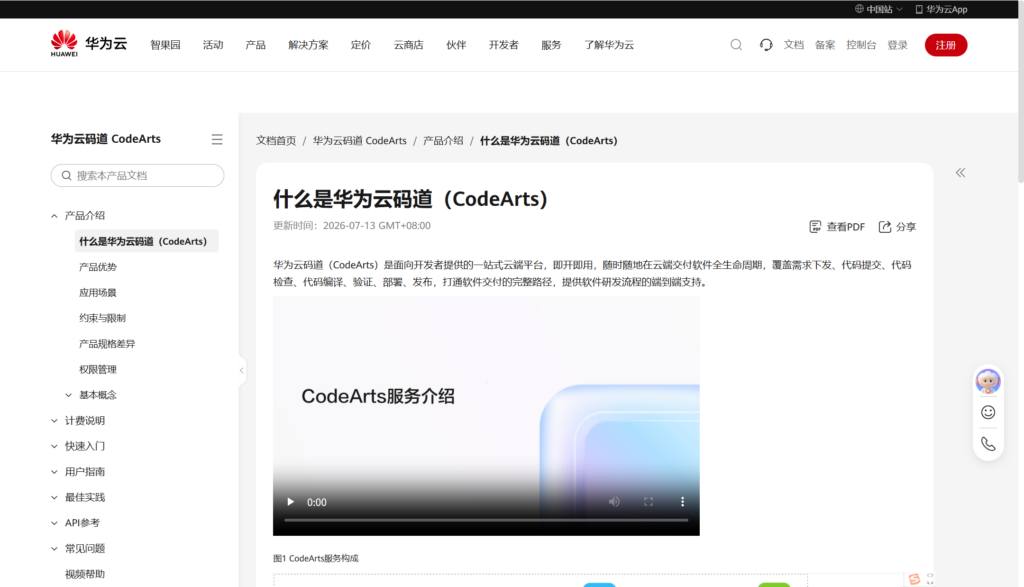Screen dimensions: 1024x587
Task: Click the Huawei Cloud logo
Action: tap(89, 44)
